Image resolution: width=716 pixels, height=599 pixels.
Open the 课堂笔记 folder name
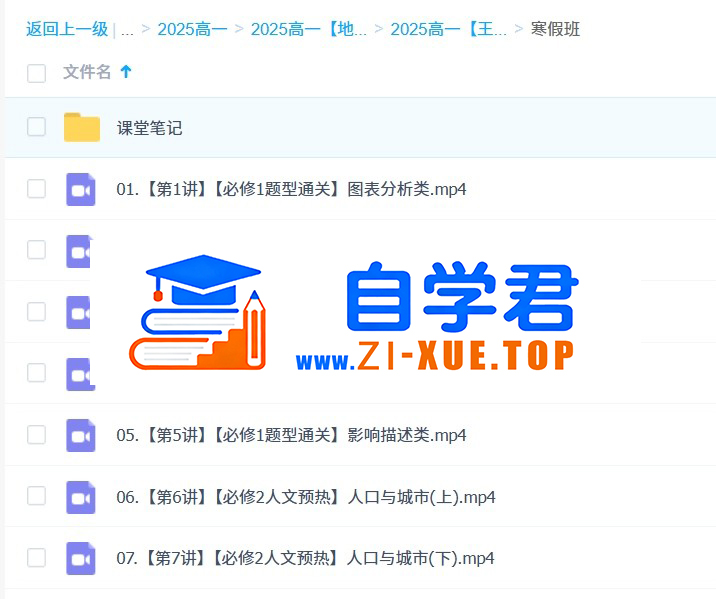tap(149, 128)
